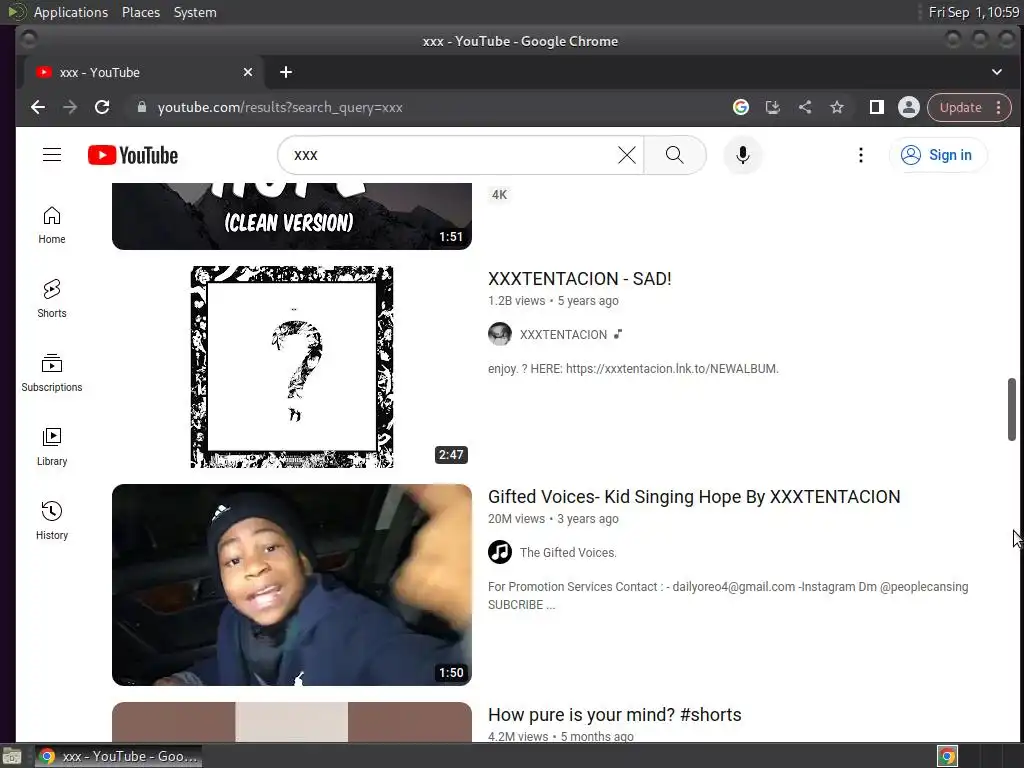Image resolution: width=1024 pixels, height=768 pixels.
Task: Click taskbar xxx - YouTube window button
Action: pyautogui.click(x=118, y=756)
